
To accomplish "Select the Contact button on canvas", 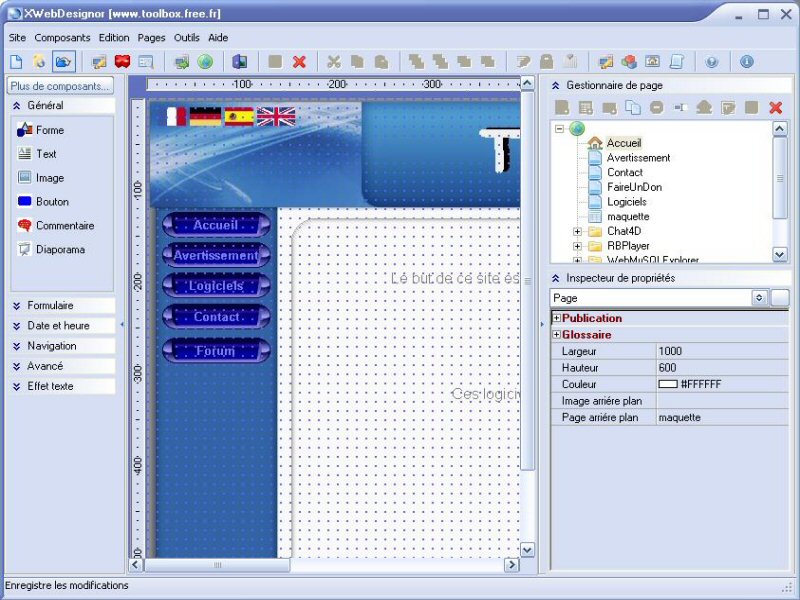I will [x=216, y=317].
